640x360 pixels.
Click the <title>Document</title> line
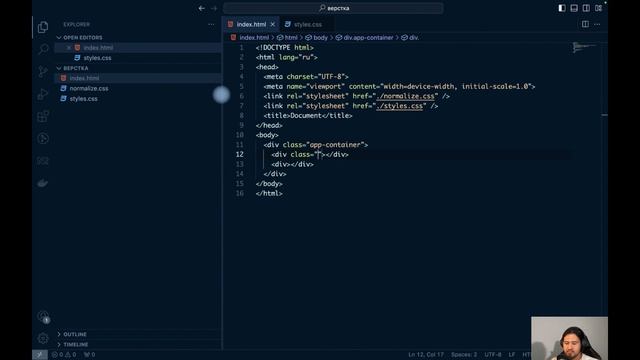[x=308, y=116]
